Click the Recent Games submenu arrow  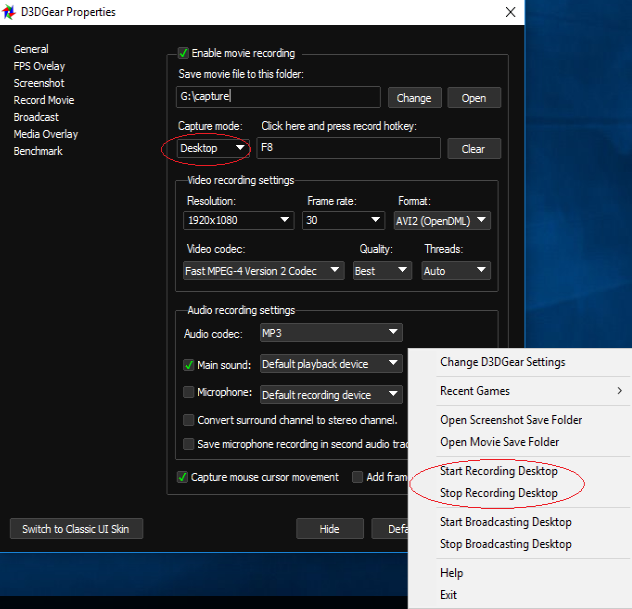(620, 391)
